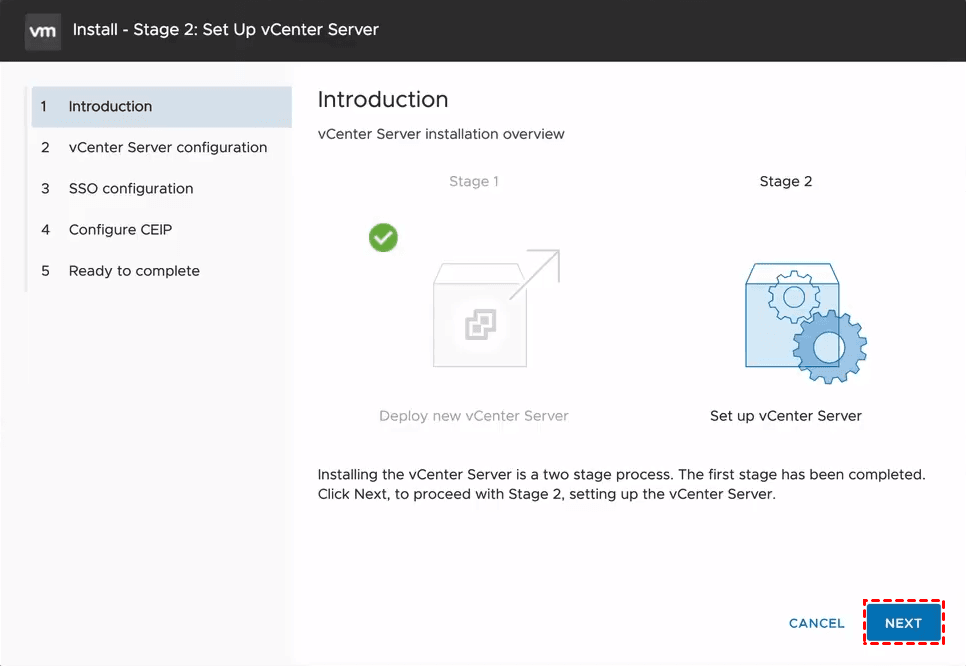Viewport: 966px width, 666px height.
Task: Click the small gear inside the Stage 2 box
Action: (x=795, y=296)
